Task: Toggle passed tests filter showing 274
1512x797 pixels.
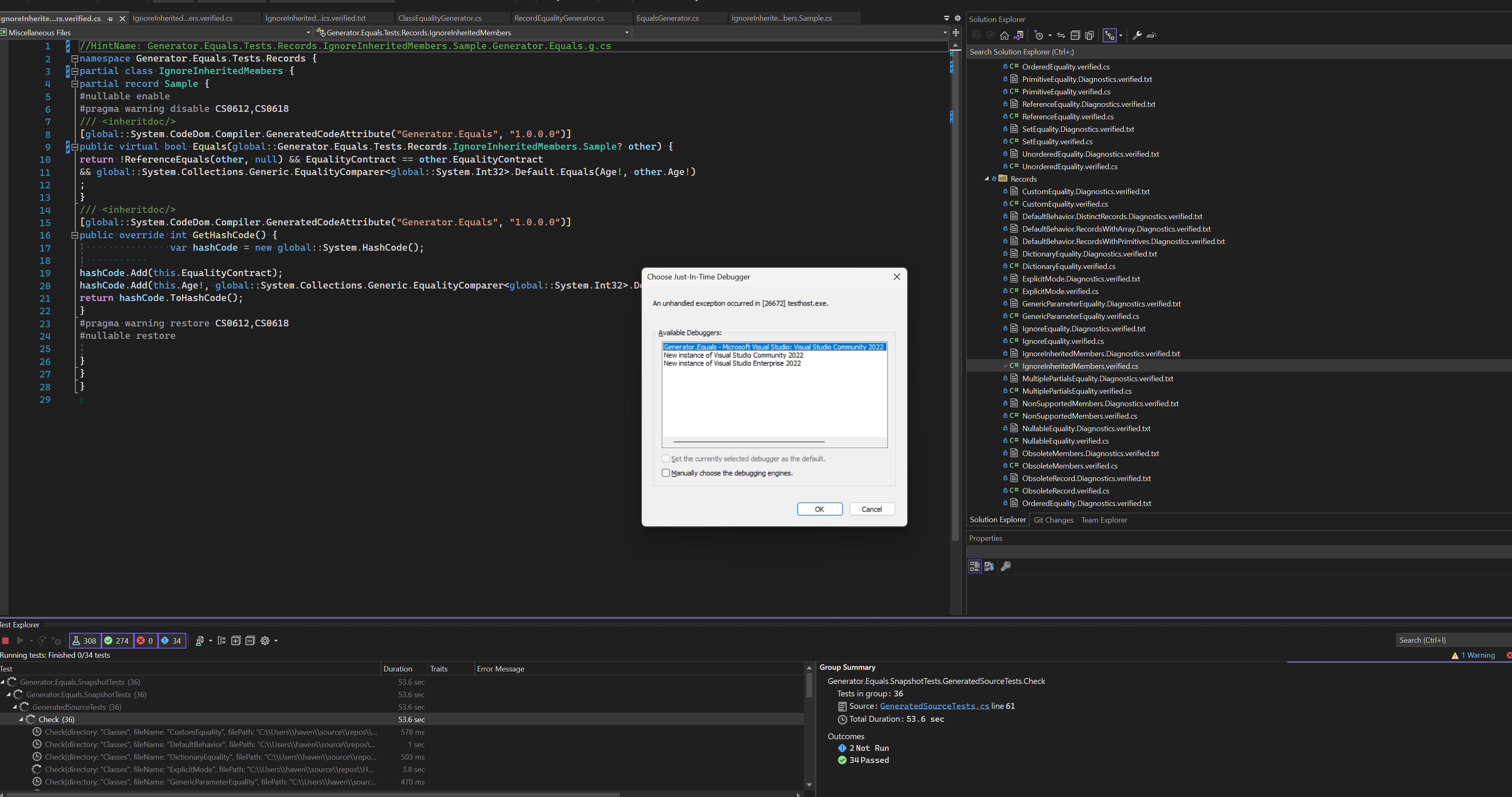Action: click(117, 640)
